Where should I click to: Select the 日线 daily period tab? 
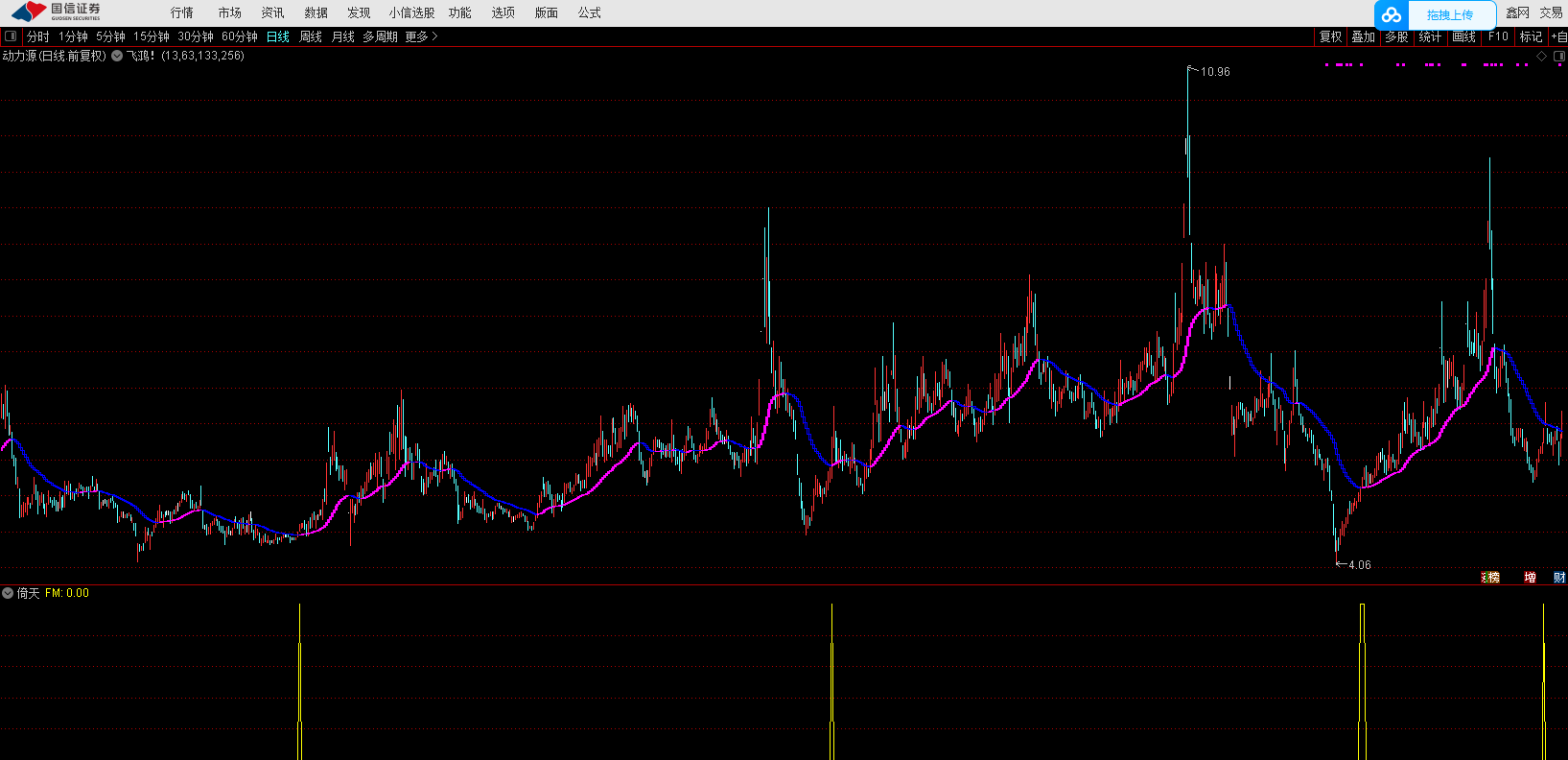pos(278,36)
